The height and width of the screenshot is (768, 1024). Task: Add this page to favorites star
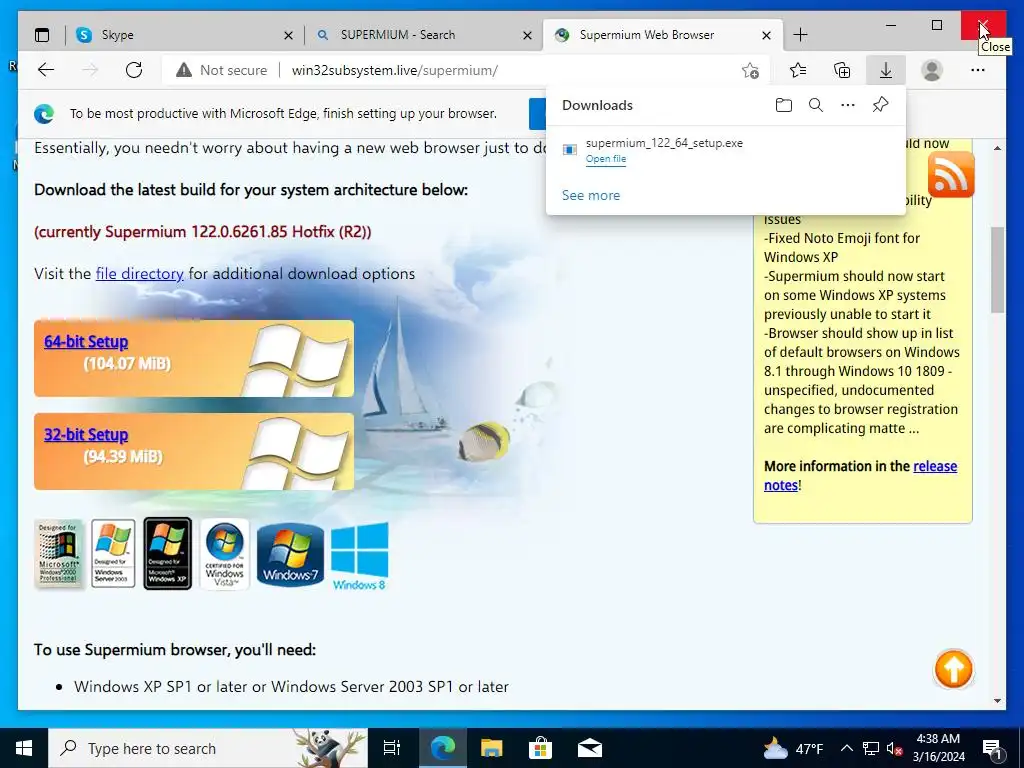[750, 70]
